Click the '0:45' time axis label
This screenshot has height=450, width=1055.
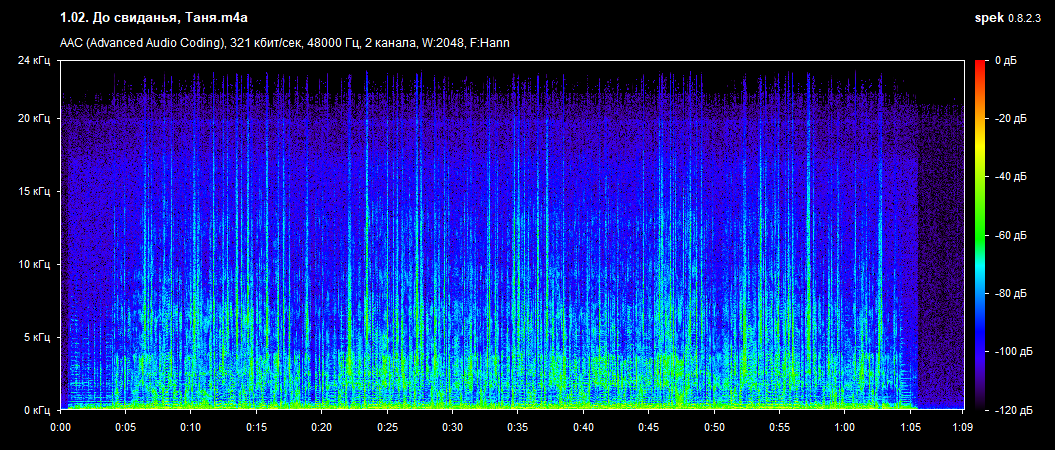coord(649,427)
